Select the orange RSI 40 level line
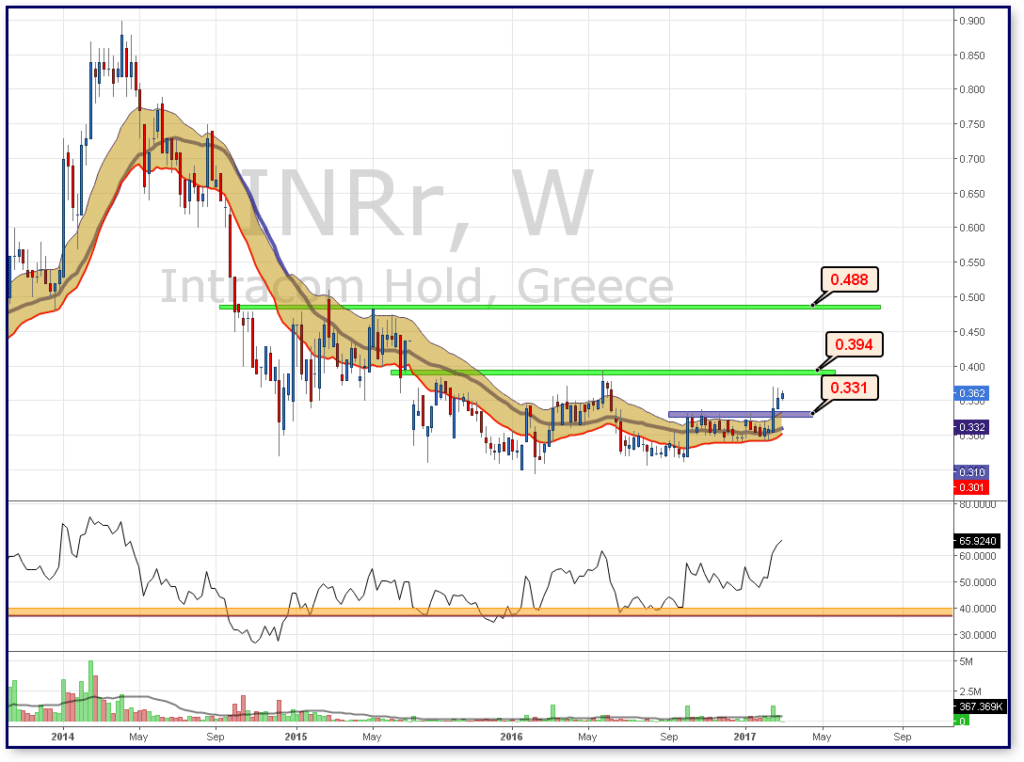 (480, 612)
